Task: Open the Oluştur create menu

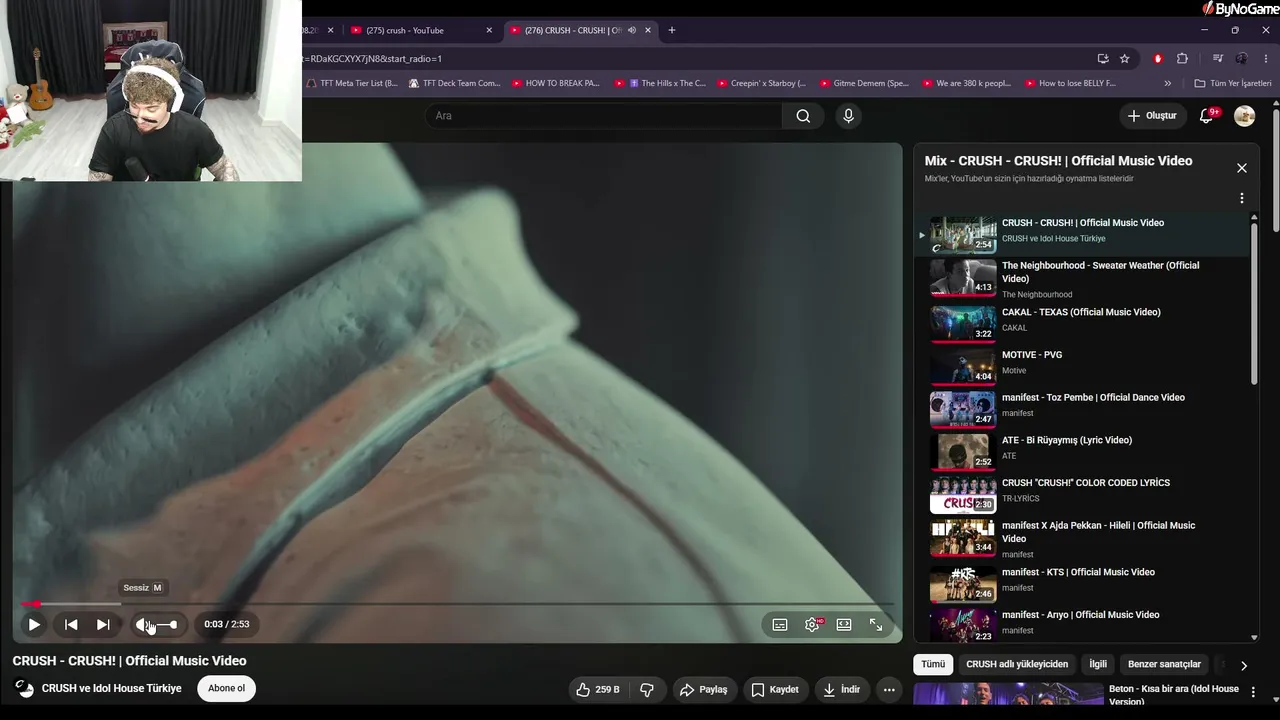Action: [x=1152, y=116]
